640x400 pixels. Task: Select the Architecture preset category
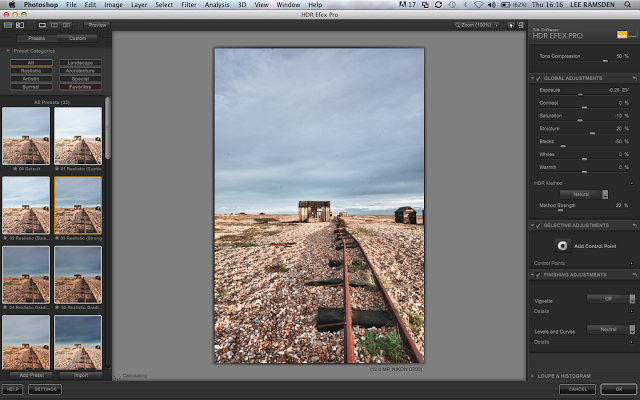tap(80, 71)
